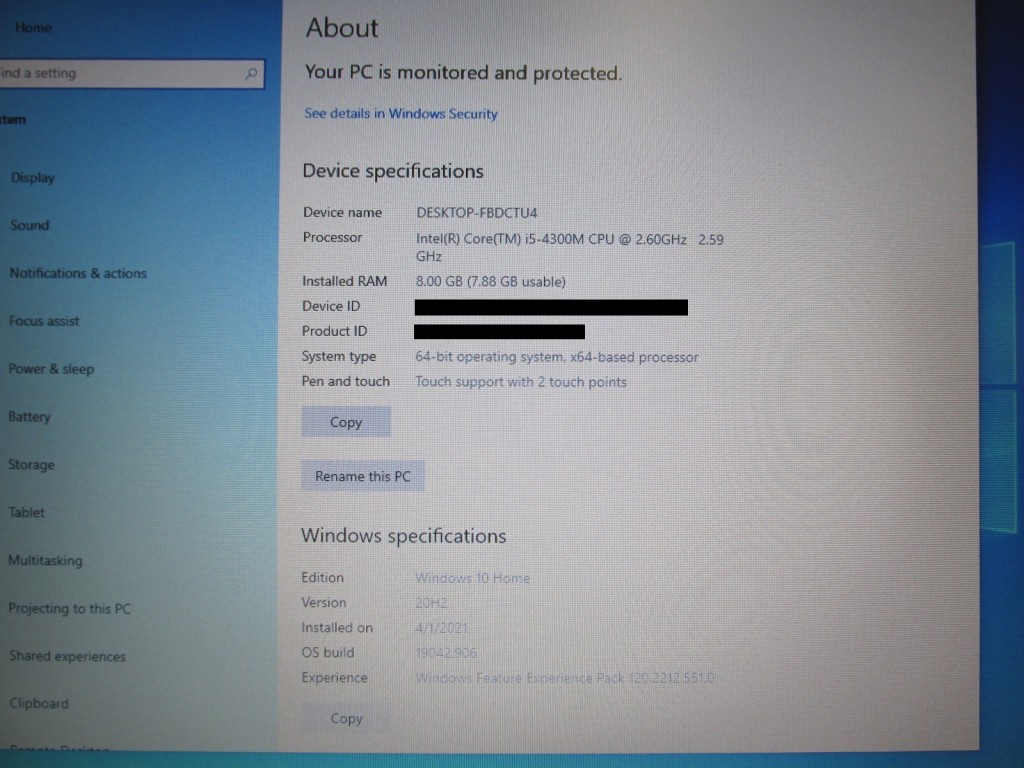The image size is (1024, 768).
Task: Select OS build 19042.906 value
Action: click(445, 653)
